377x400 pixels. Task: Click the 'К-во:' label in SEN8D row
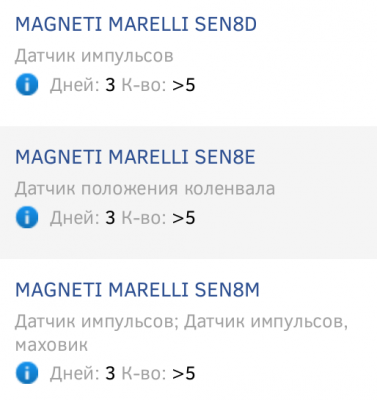point(144,85)
